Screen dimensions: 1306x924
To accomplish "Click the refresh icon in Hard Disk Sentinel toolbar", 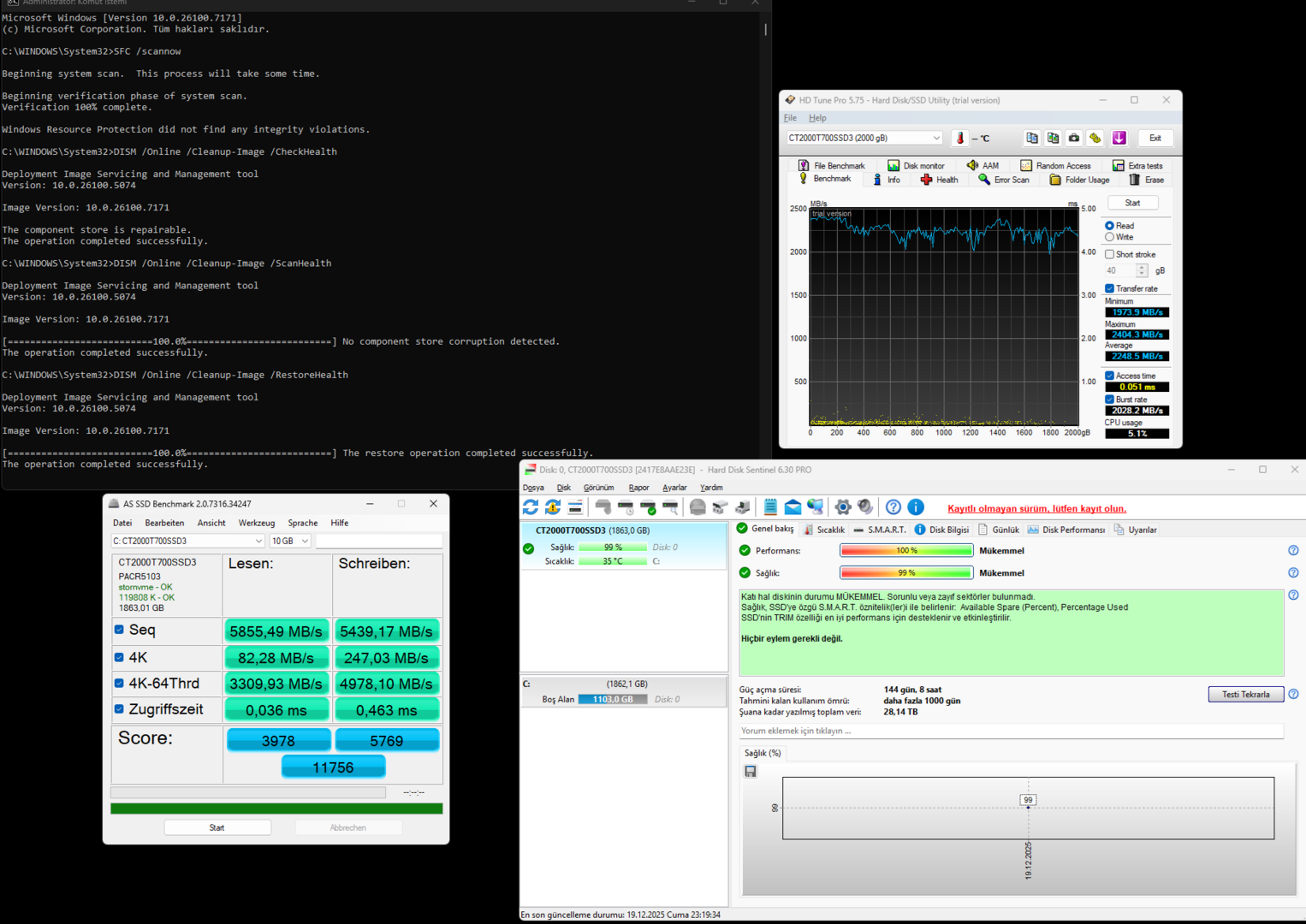I will [531, 507].
